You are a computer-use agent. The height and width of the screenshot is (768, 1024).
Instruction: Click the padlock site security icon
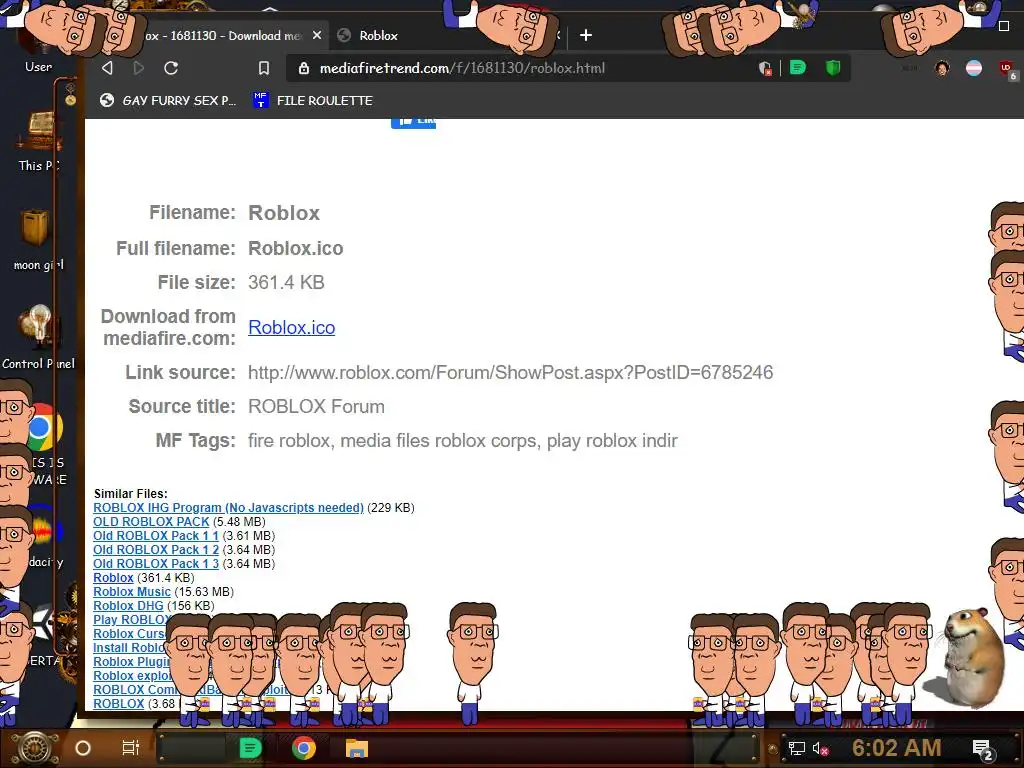[304, 68]
